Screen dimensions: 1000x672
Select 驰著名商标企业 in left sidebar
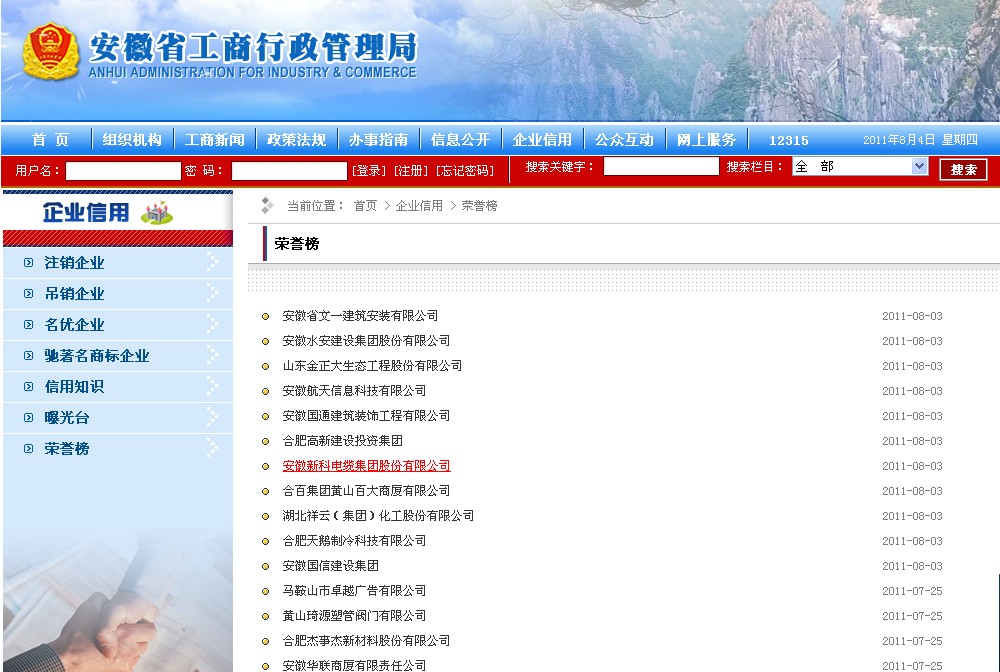coord(97,356)
